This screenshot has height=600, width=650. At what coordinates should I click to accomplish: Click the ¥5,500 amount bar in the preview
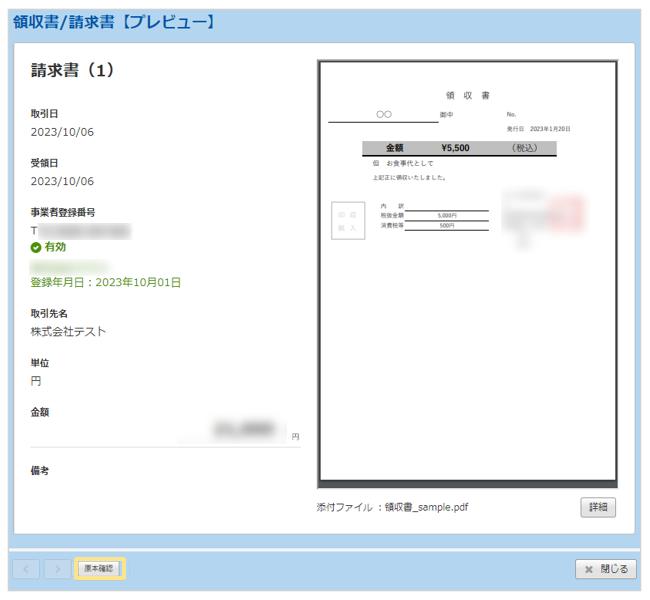coord(458,148)
